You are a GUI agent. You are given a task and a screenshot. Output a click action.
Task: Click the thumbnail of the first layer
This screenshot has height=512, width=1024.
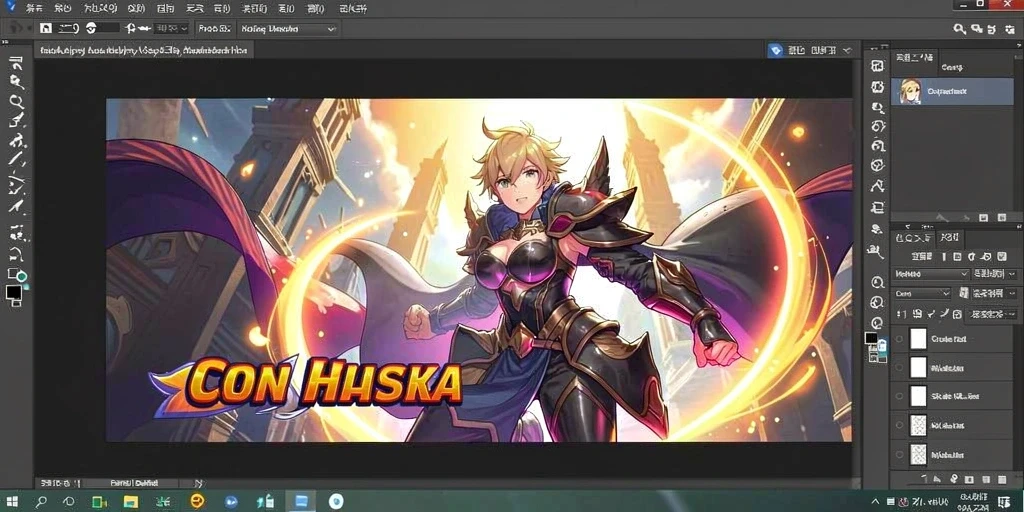(x=919, y=339)
